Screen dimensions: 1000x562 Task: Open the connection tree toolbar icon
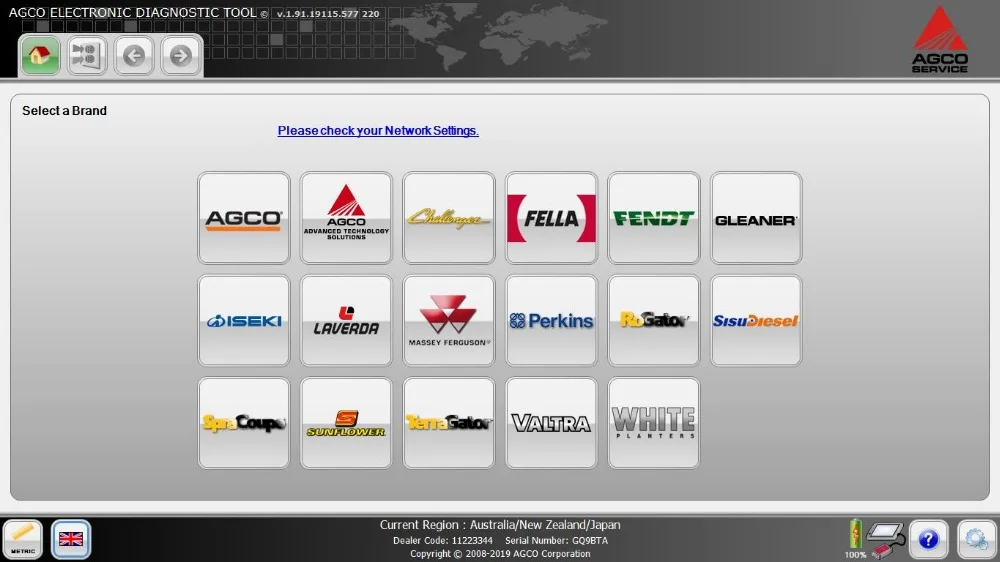[87, 55]
